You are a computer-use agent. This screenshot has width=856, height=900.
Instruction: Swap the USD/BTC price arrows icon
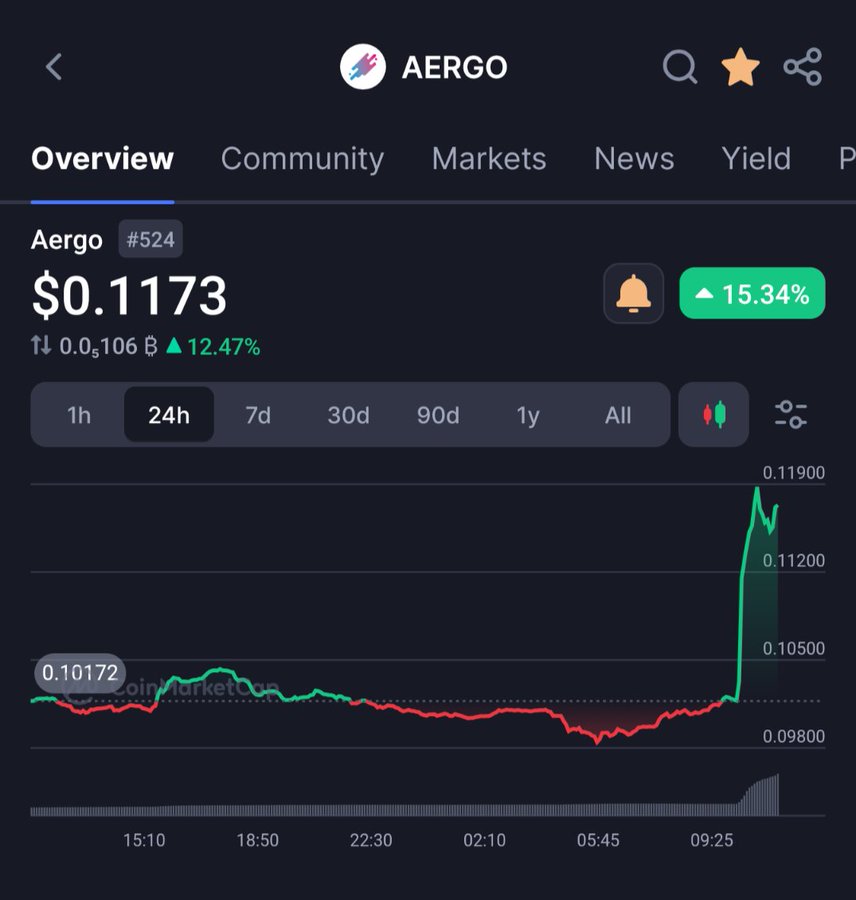click(41, 346)
